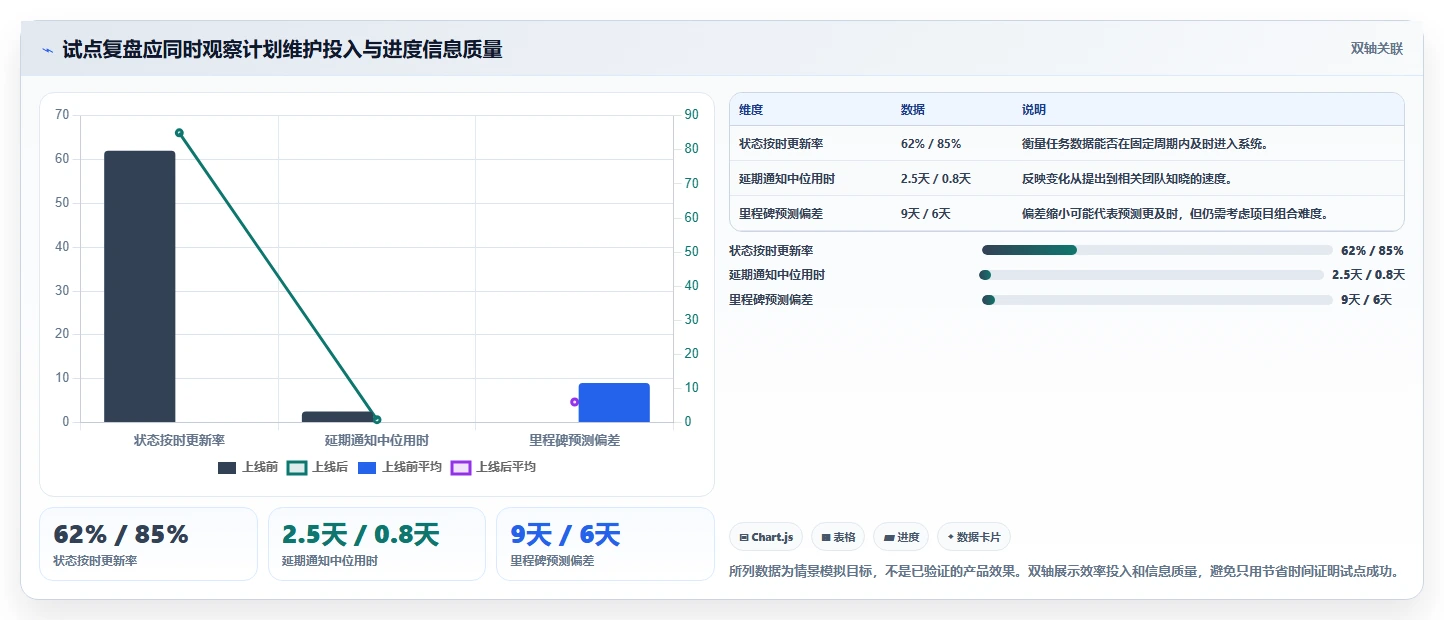Click the 状态按时更新率 progress bar
The image size is (1444, 620).
(x=1157, y=250)
